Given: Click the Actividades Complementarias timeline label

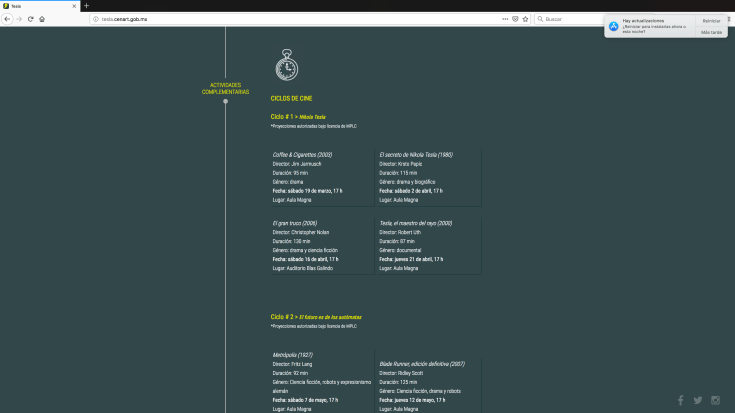Looking at the screenshot, I should coord(225,89).
